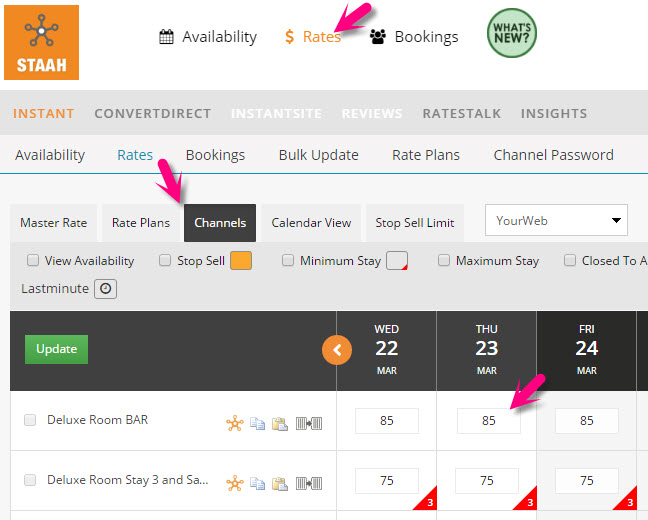This screenshot has height=520, width=648.
Task: Enable View Availability checkbox
Action: (x=33, y=260)
